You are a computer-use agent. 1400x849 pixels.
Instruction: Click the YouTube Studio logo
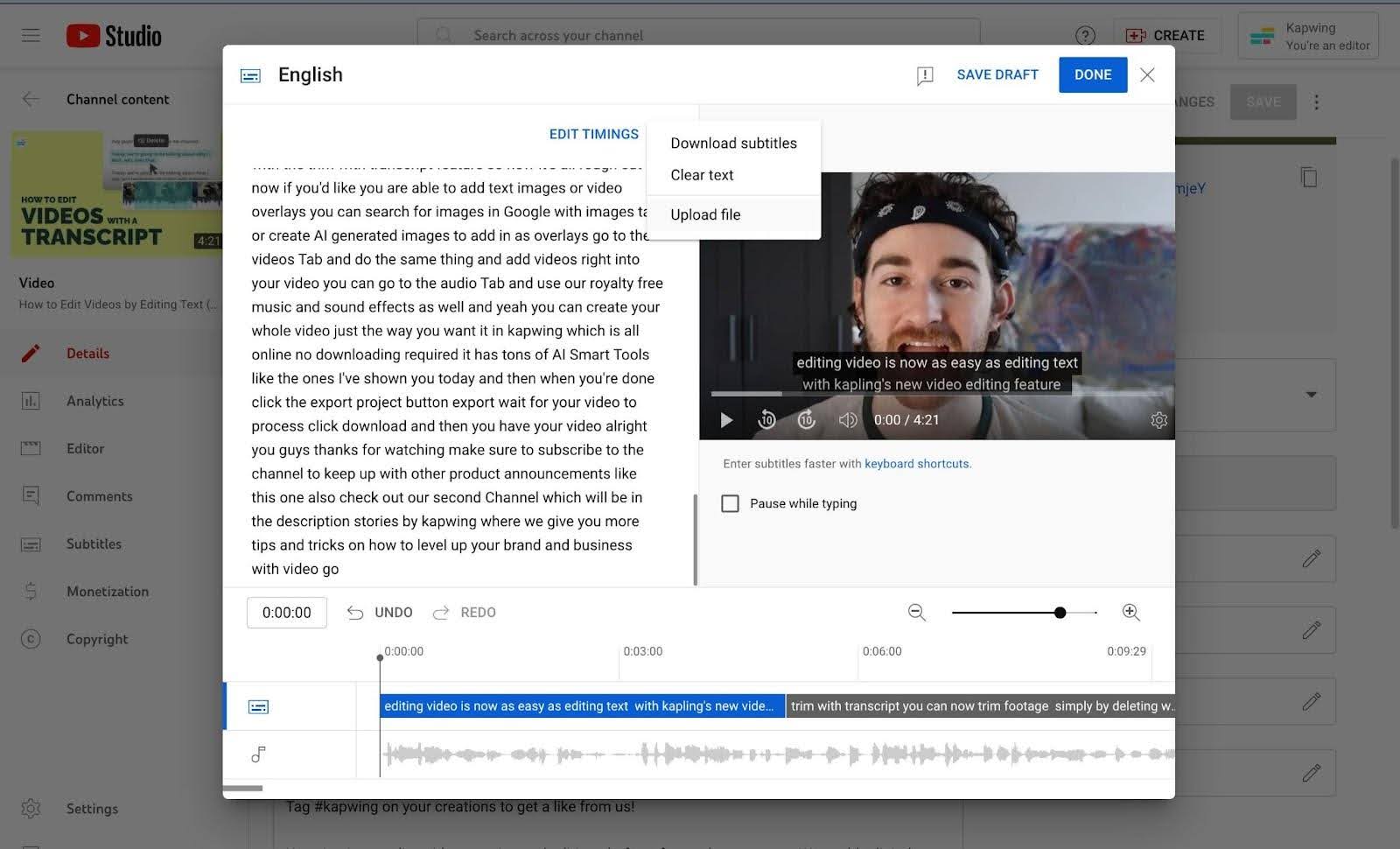tap(114, 36)
